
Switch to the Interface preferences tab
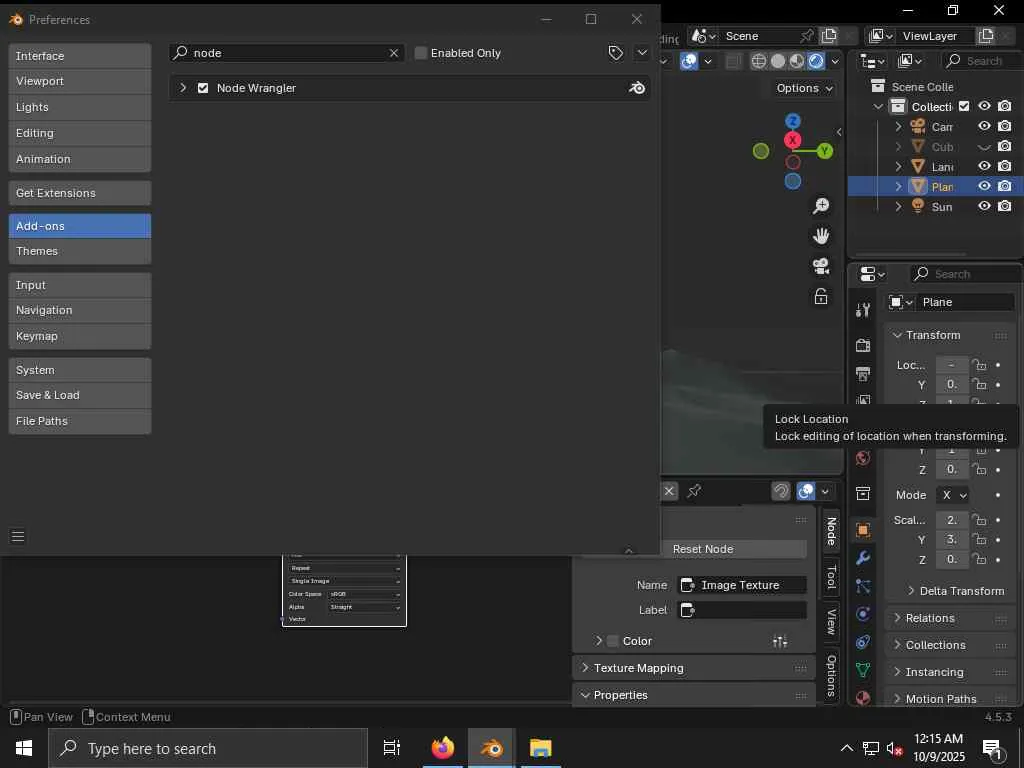click(x=80, y=56)
